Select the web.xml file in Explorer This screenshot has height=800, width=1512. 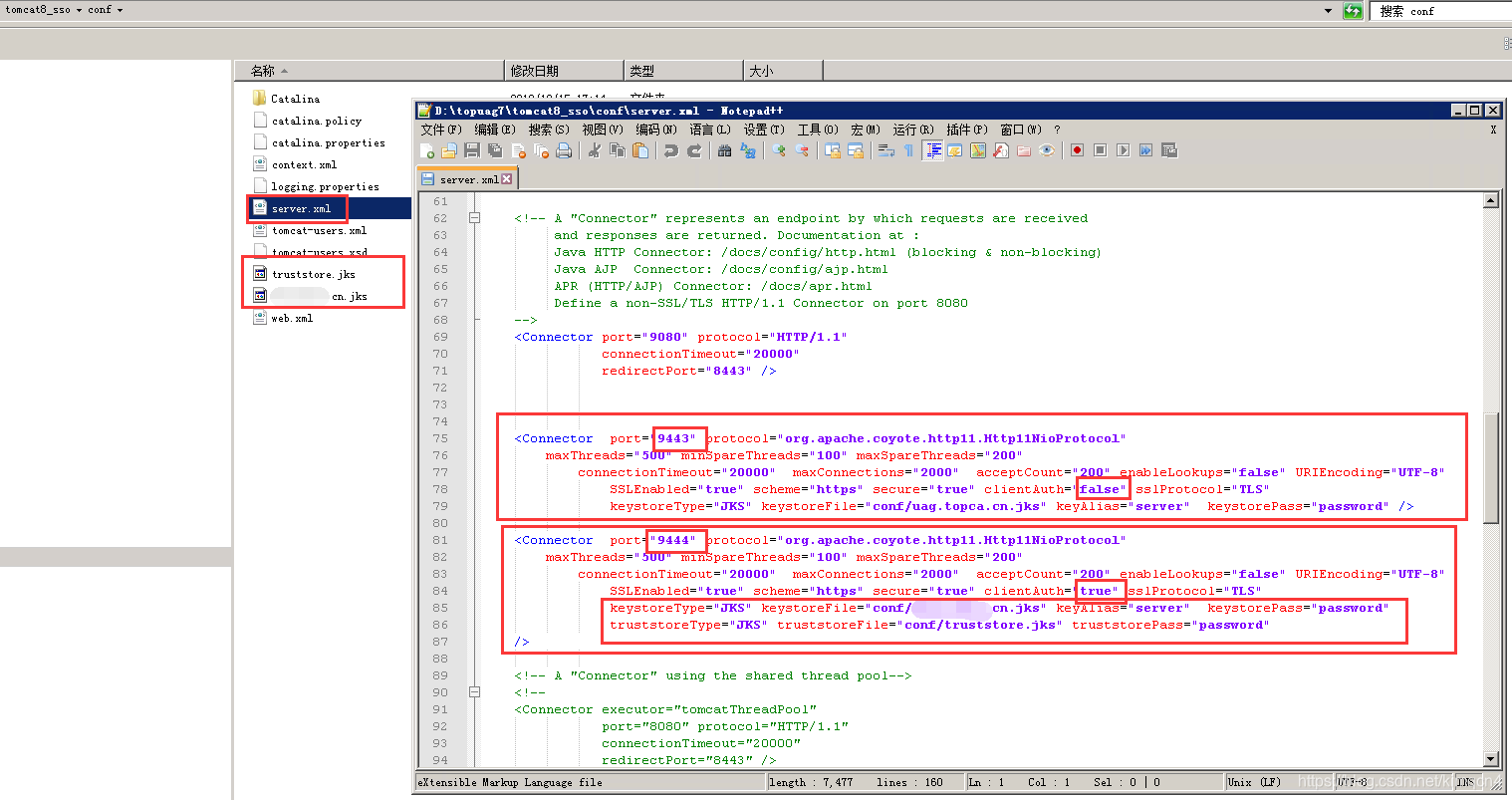(x=283, y=318)
